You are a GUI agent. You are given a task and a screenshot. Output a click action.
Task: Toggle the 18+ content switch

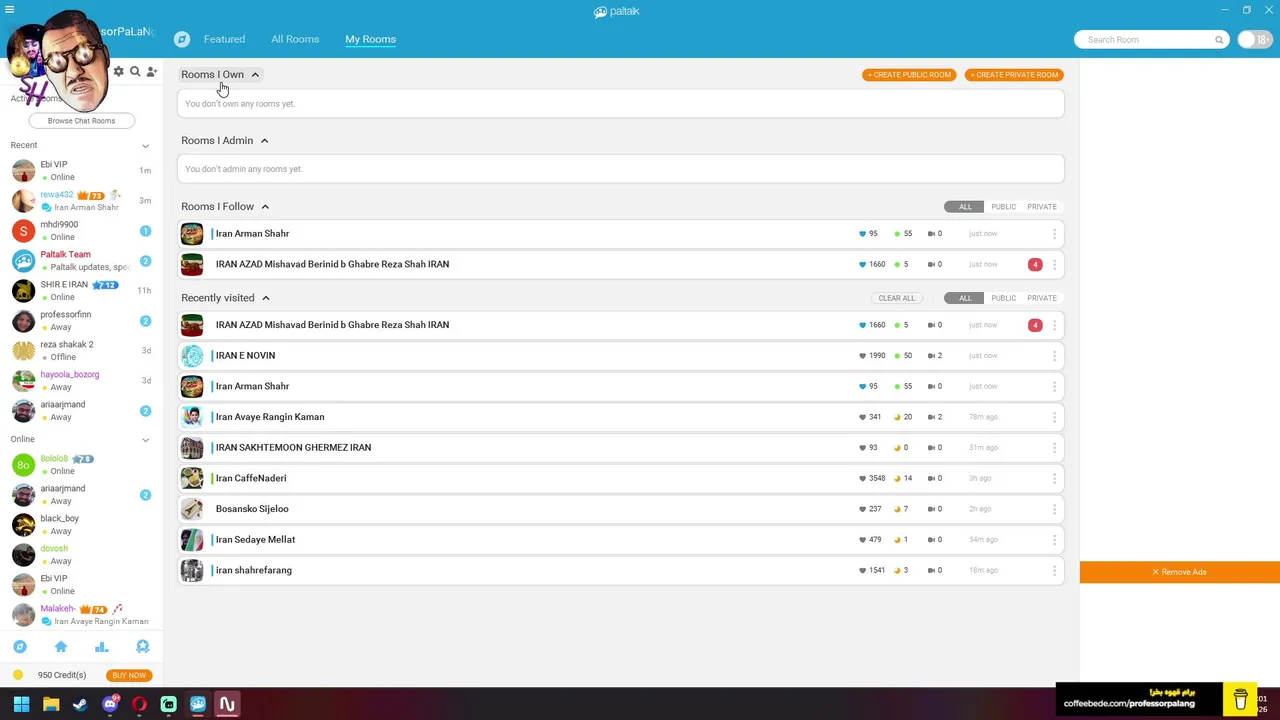(1253, 40)
